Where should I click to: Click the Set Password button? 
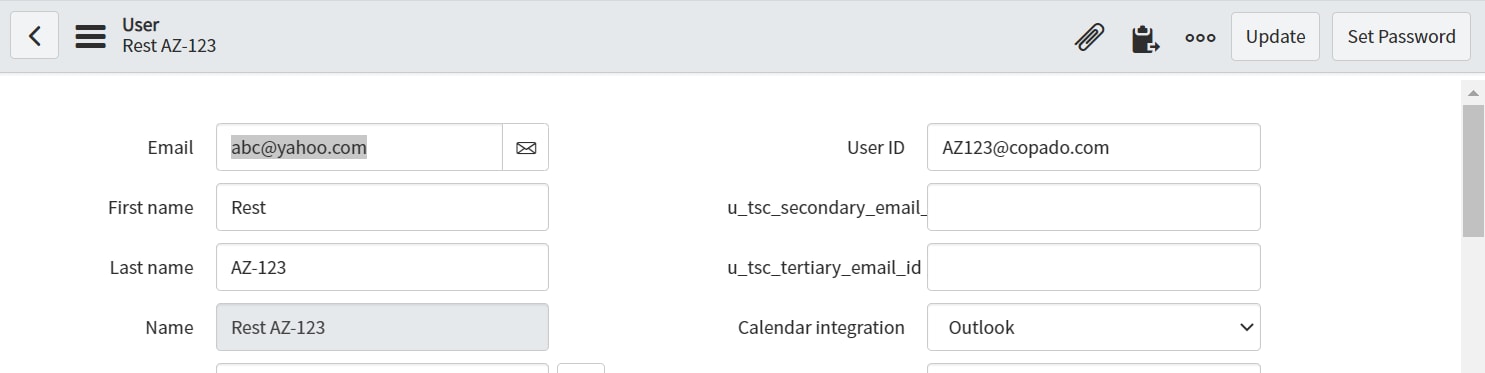pos(1401,36)
